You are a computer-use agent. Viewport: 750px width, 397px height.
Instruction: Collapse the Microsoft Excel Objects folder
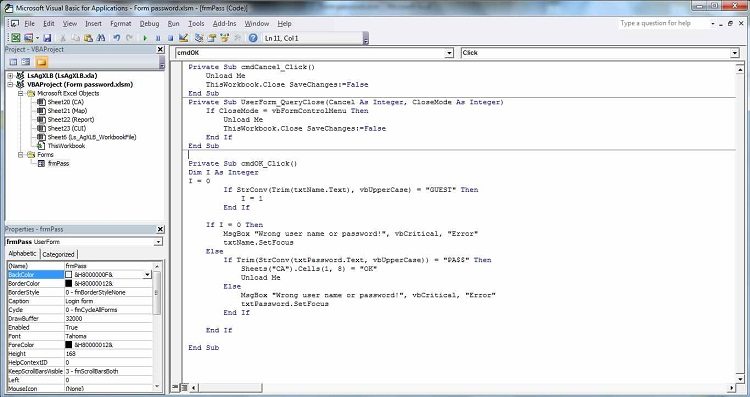21,93
